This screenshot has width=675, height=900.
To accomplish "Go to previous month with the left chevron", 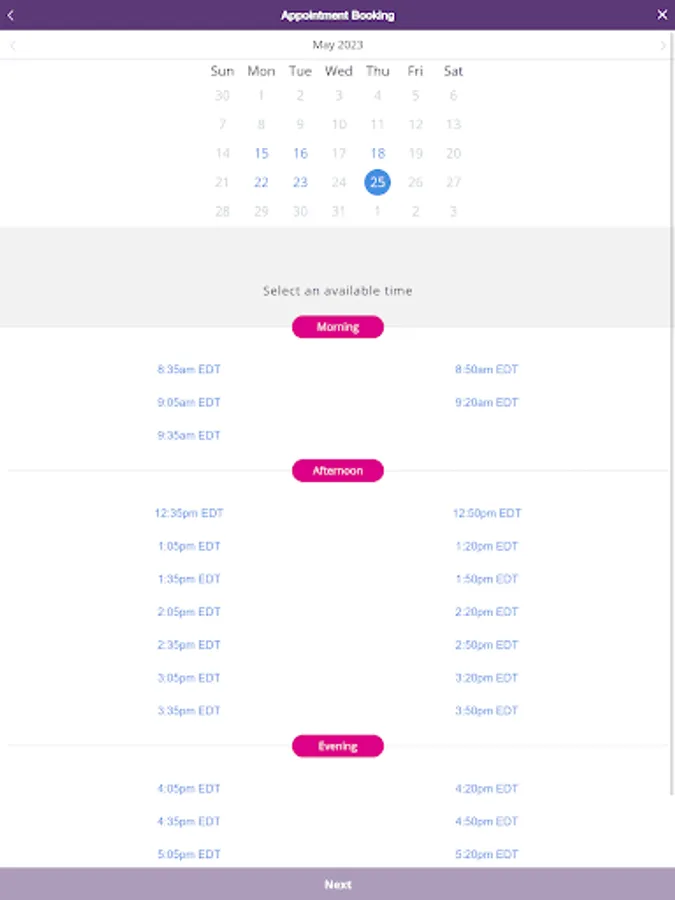I will coord(12,45).
